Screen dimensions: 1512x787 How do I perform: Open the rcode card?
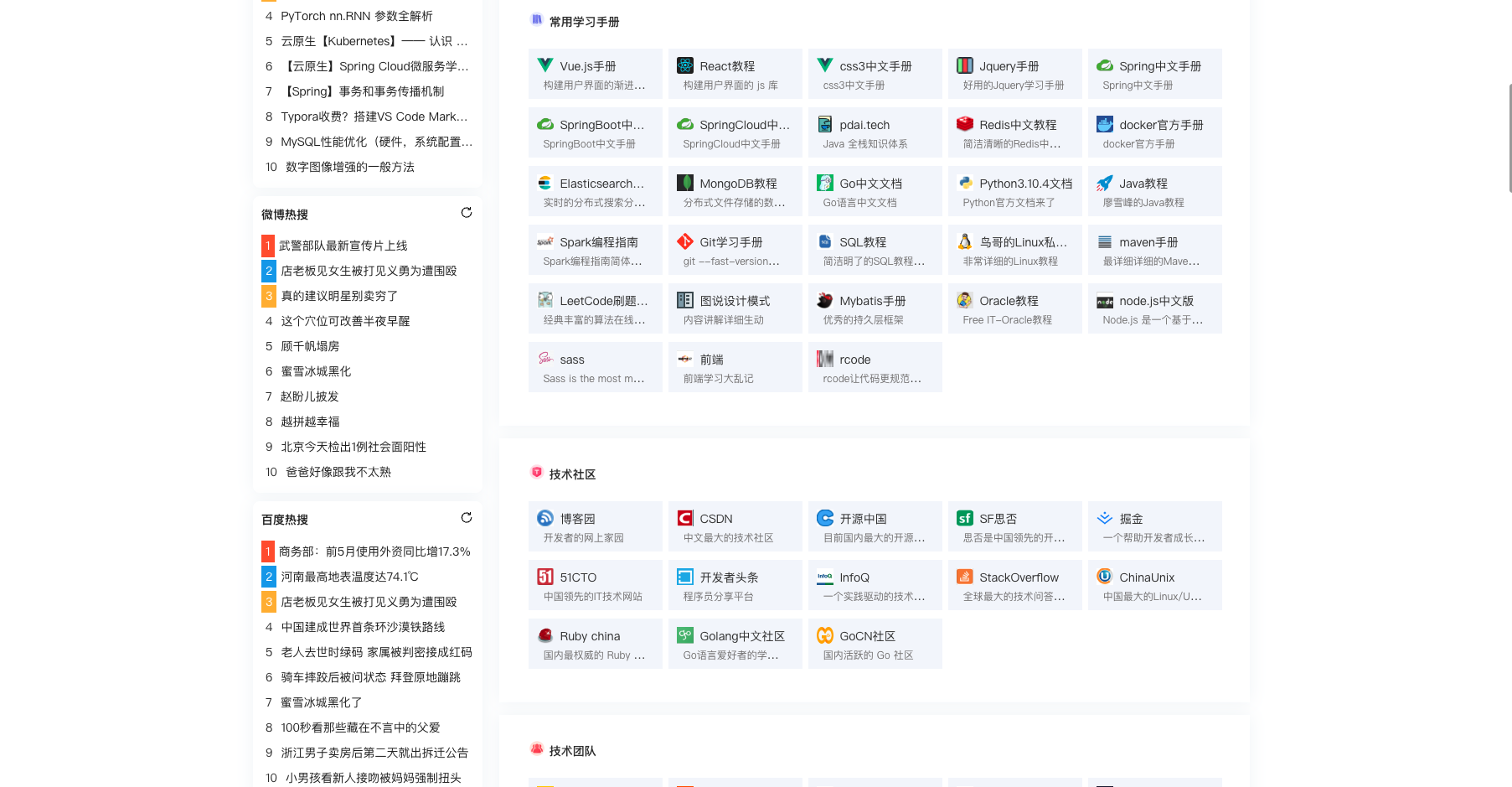(x=875, y=367)
